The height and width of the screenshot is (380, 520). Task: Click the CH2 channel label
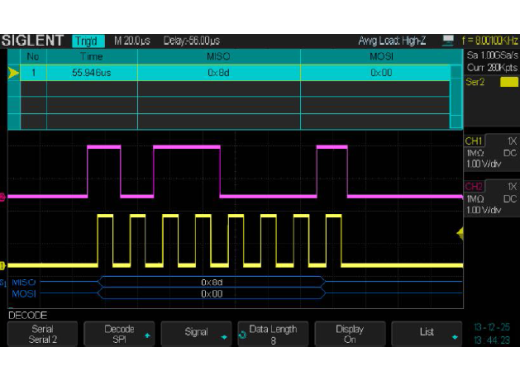[474, 186]
